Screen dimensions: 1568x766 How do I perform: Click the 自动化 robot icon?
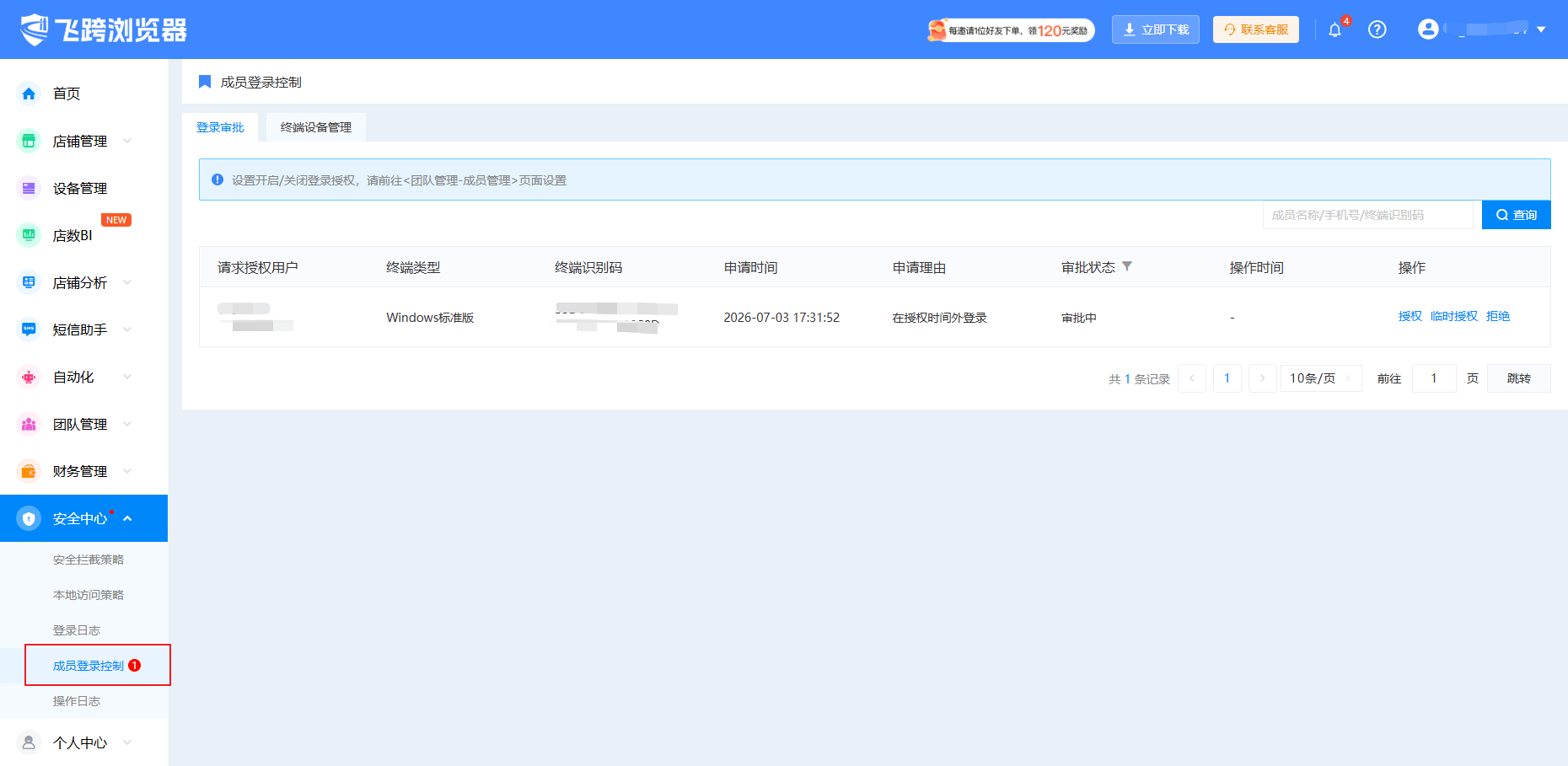[x=29, y=377]
